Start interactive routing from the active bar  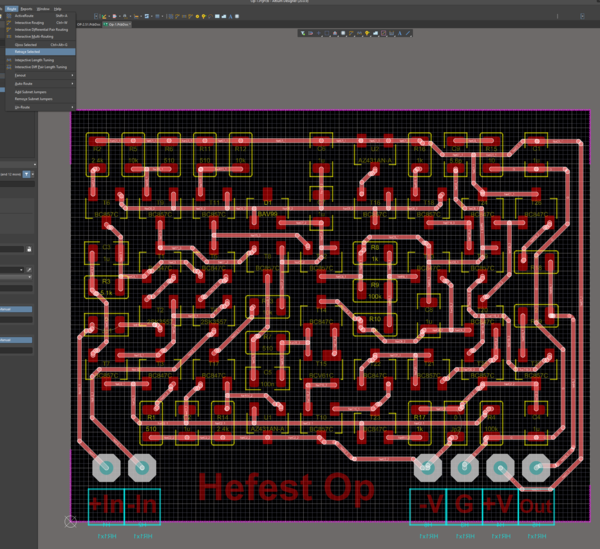coord(351,33)
